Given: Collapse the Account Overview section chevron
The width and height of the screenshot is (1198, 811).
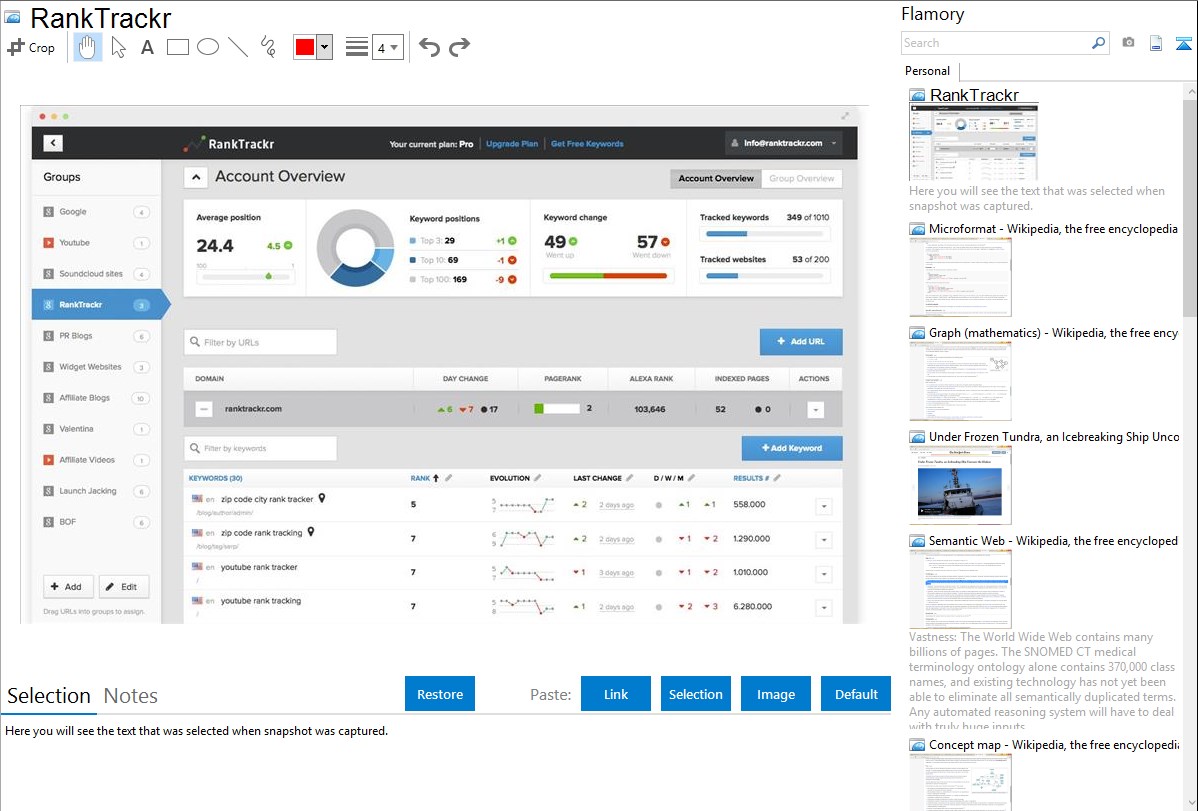Looking at the screenshot, I should click(x=196, y=177).
